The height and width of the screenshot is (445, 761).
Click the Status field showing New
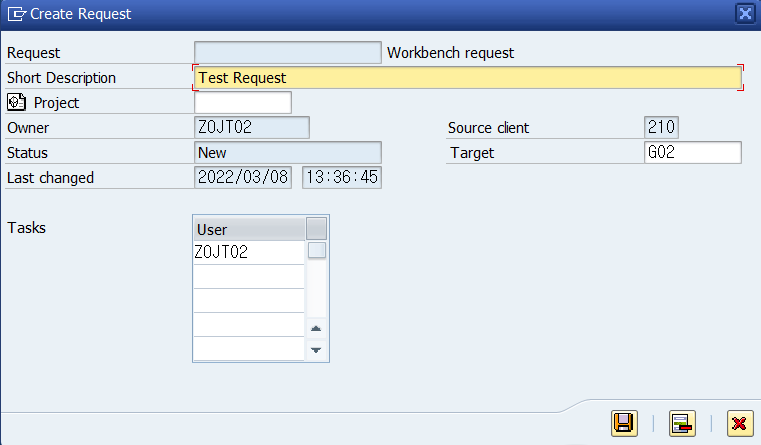(x=288, y=152)
